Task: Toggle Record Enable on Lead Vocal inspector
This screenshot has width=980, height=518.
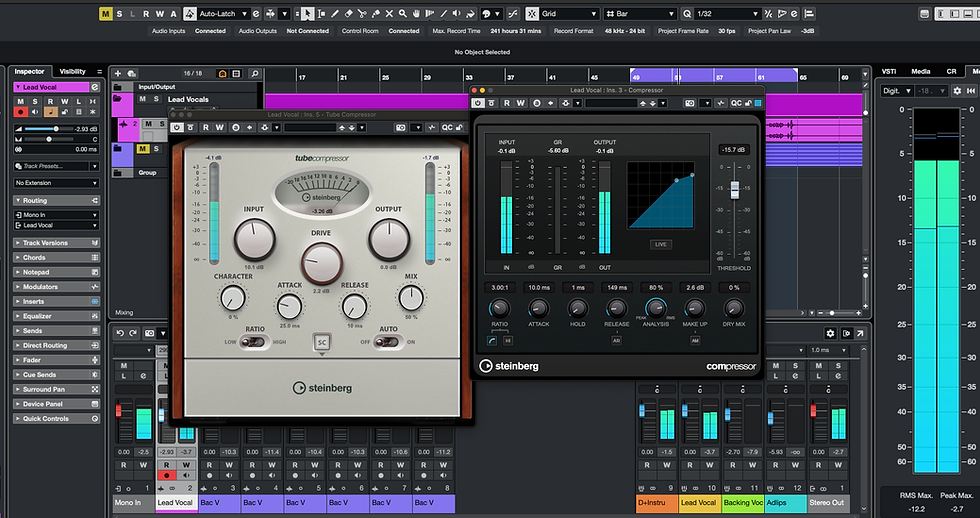Action: [x=21, y=112]
